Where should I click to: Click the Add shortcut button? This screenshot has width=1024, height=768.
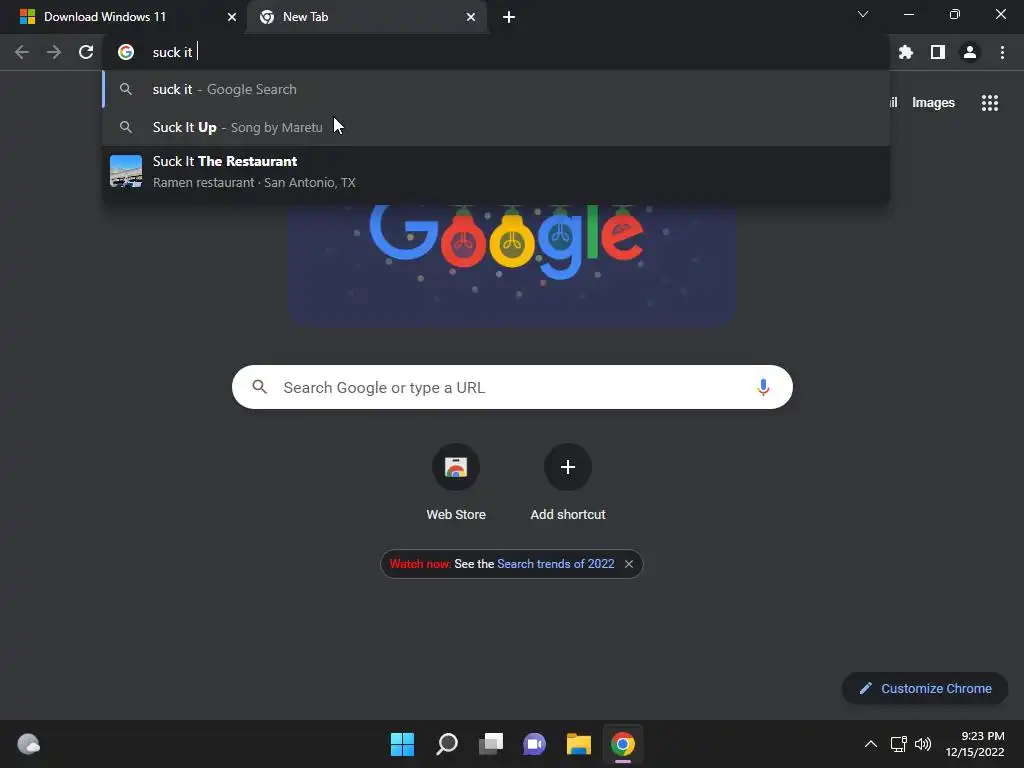tap(568, 483)
